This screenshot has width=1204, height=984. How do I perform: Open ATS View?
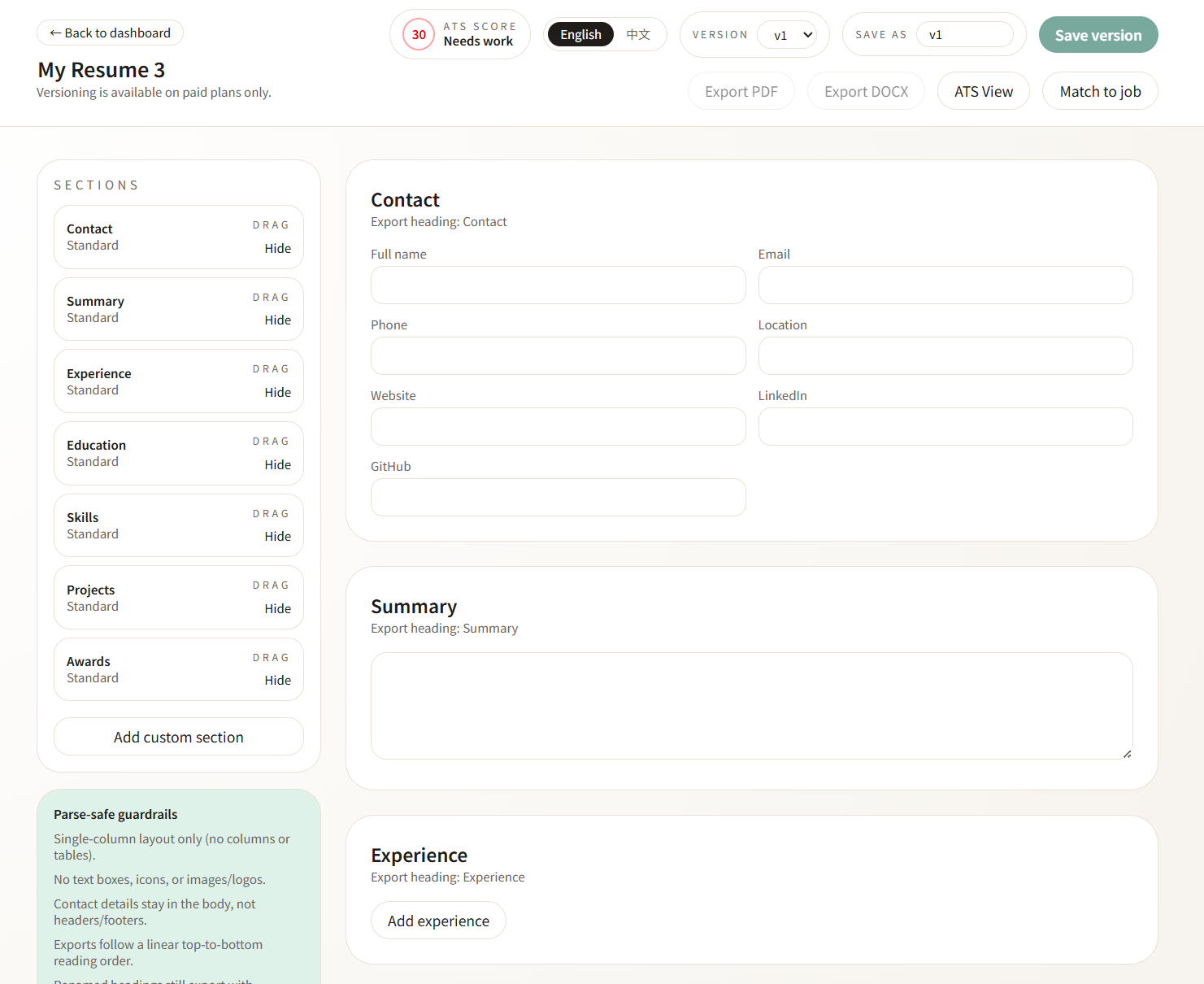point(983,91)
